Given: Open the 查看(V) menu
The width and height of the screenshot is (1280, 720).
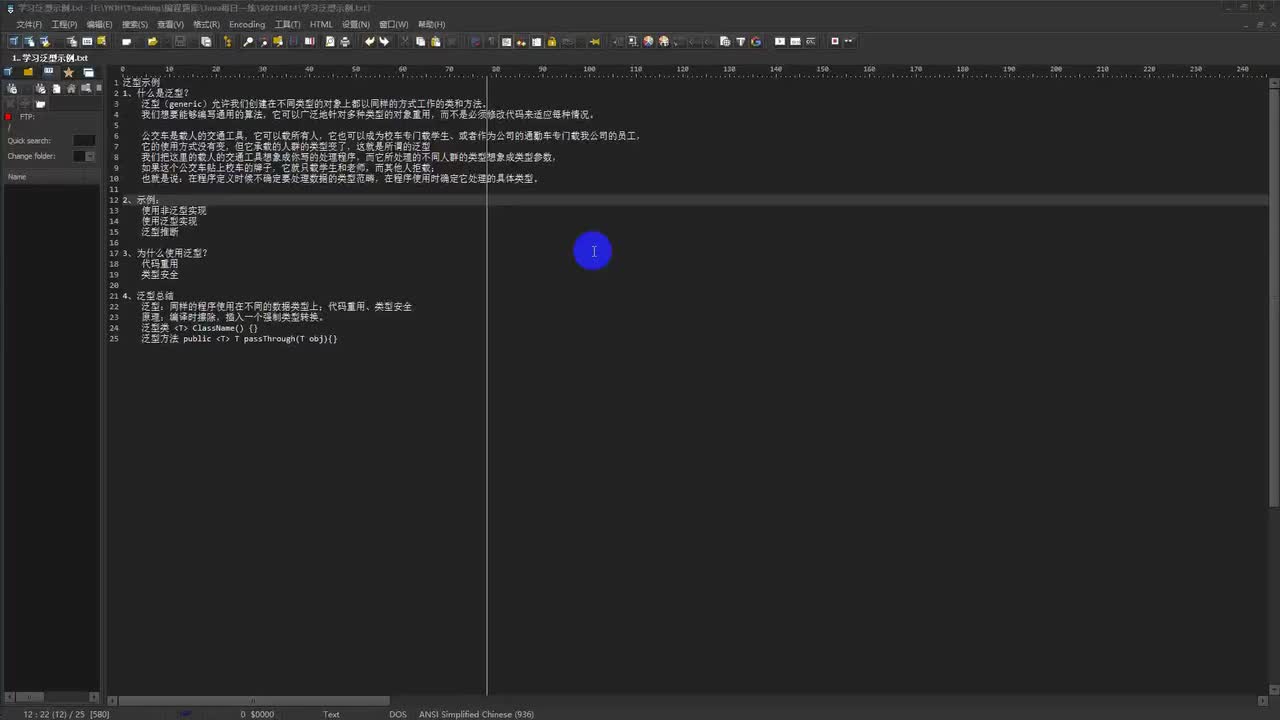Looking at the screenshot, I should [170, 24].
